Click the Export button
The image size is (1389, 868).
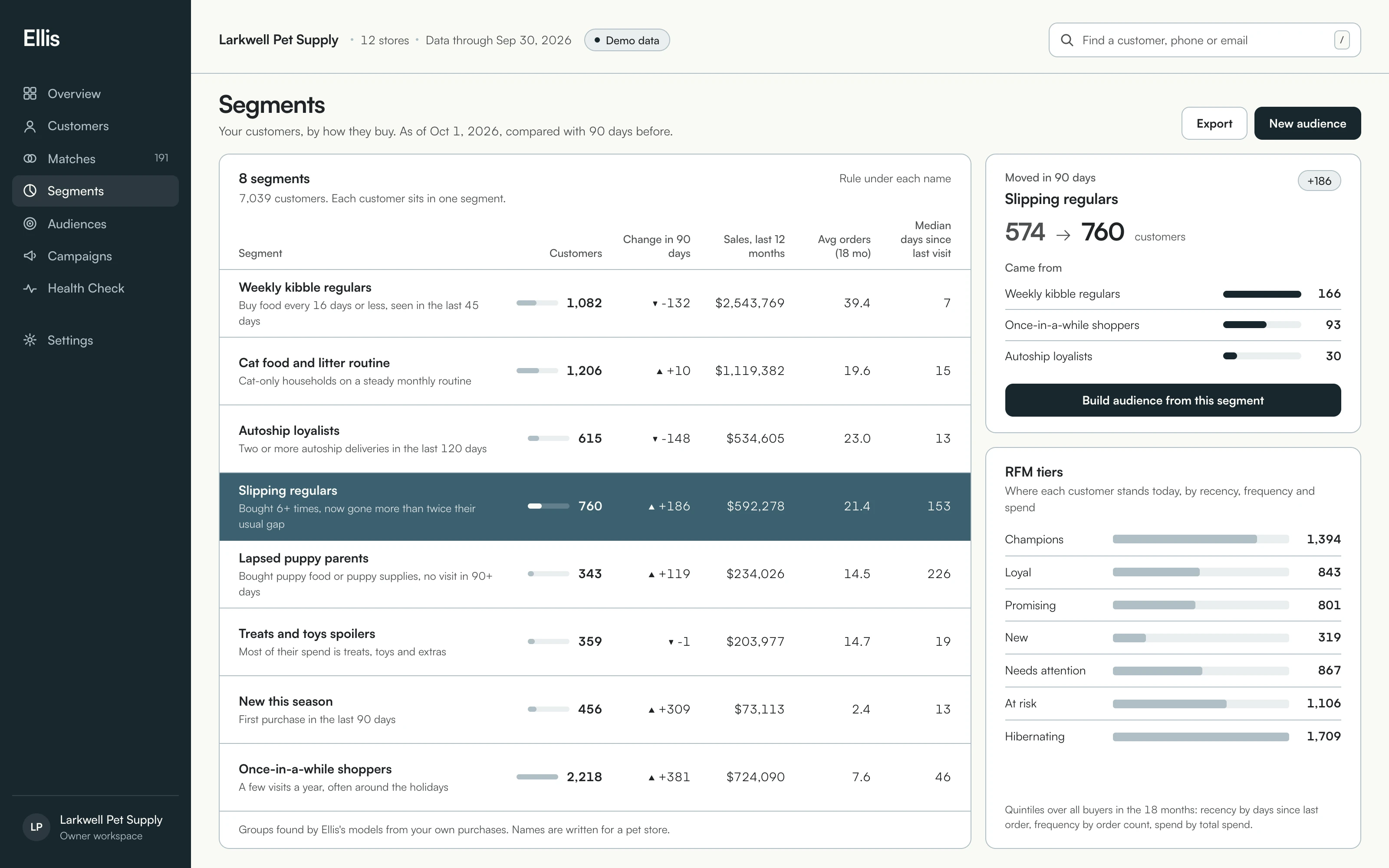[x=1214, y=123]
